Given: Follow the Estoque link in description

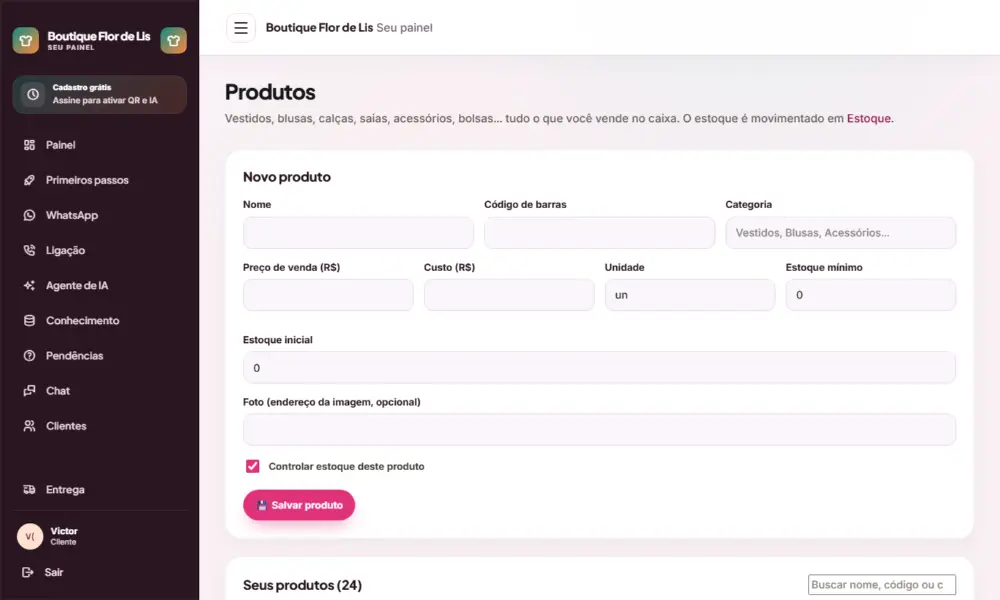Looking at the screenshot, I should (869, 119).
